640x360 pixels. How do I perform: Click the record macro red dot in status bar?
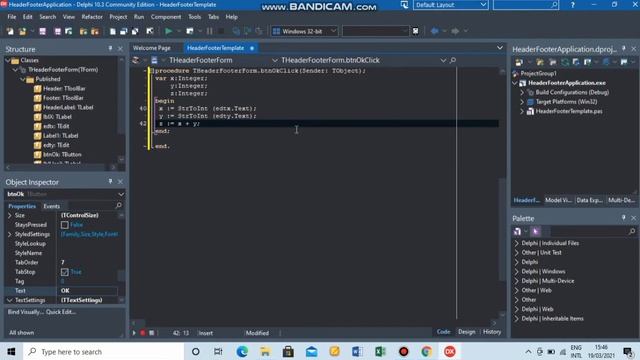[142, 333]
